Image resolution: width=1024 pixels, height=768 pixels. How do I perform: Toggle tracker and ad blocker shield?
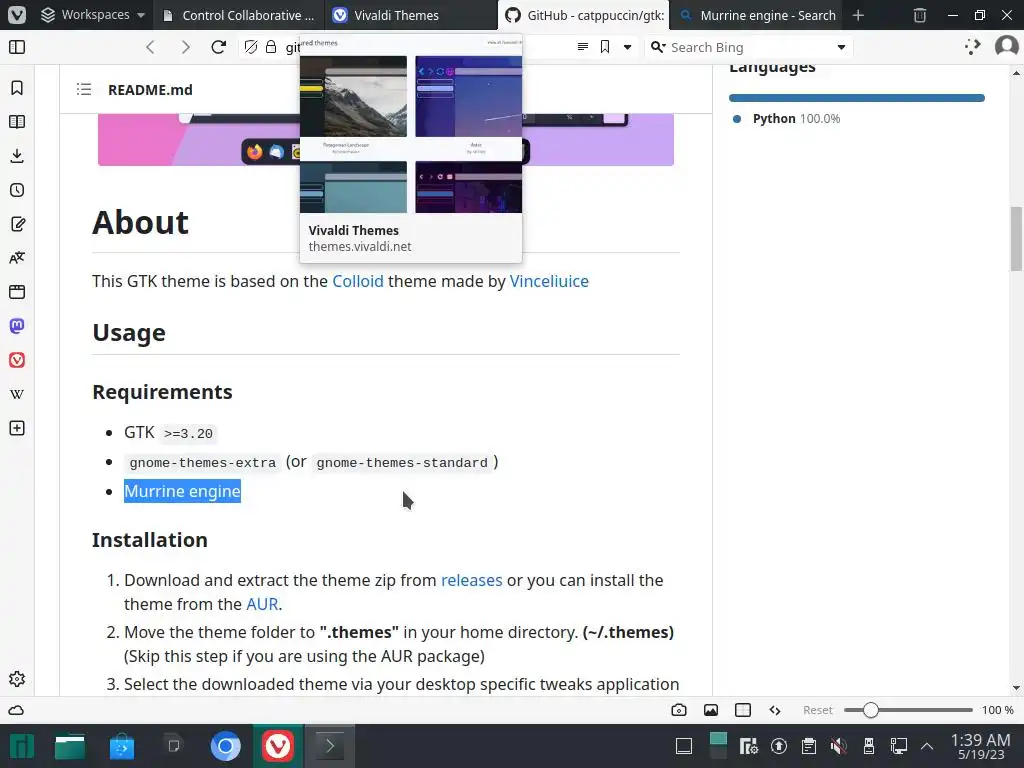click(x=251, y=47)
